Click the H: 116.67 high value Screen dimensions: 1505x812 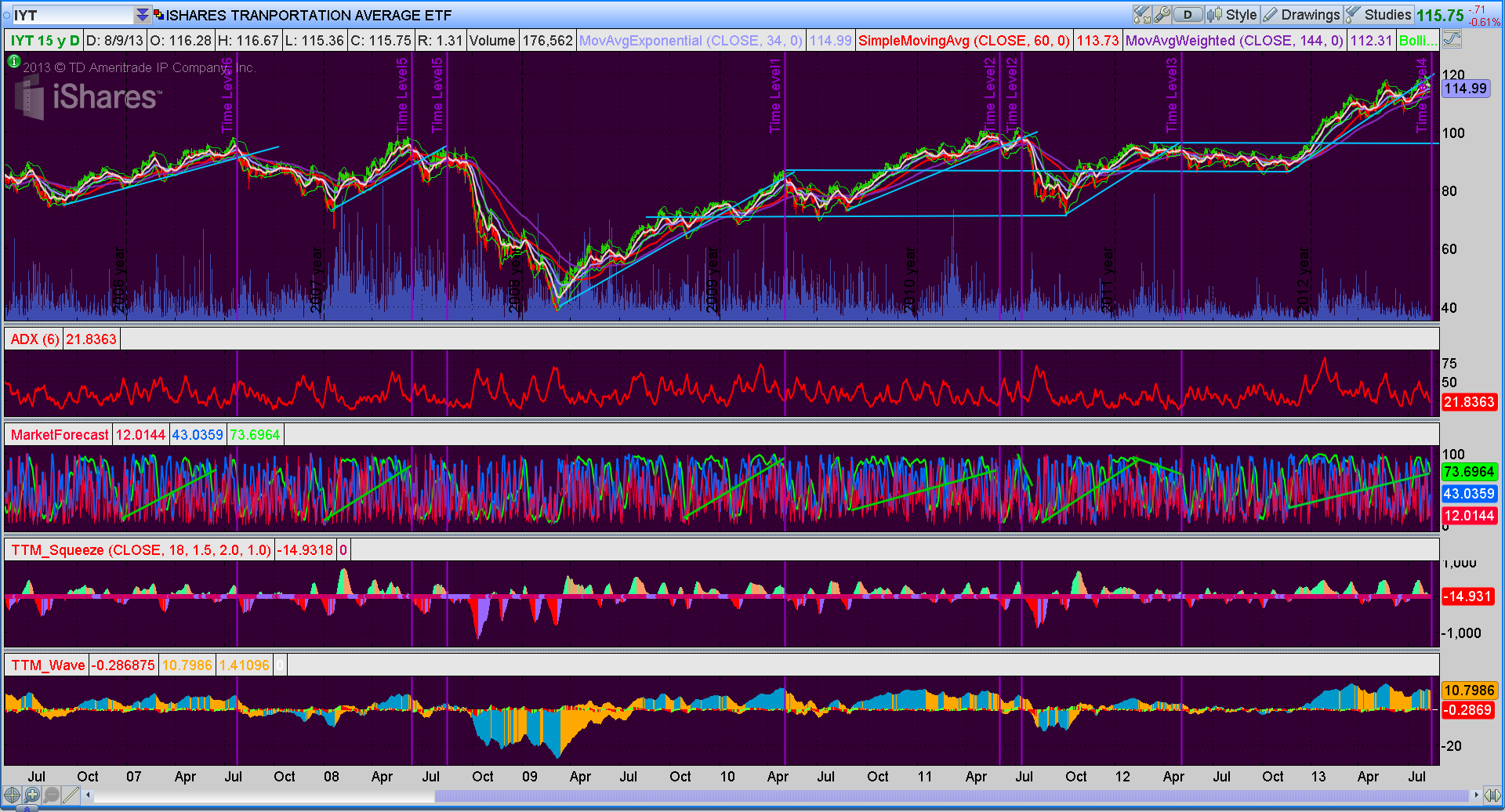click(248, 41)
